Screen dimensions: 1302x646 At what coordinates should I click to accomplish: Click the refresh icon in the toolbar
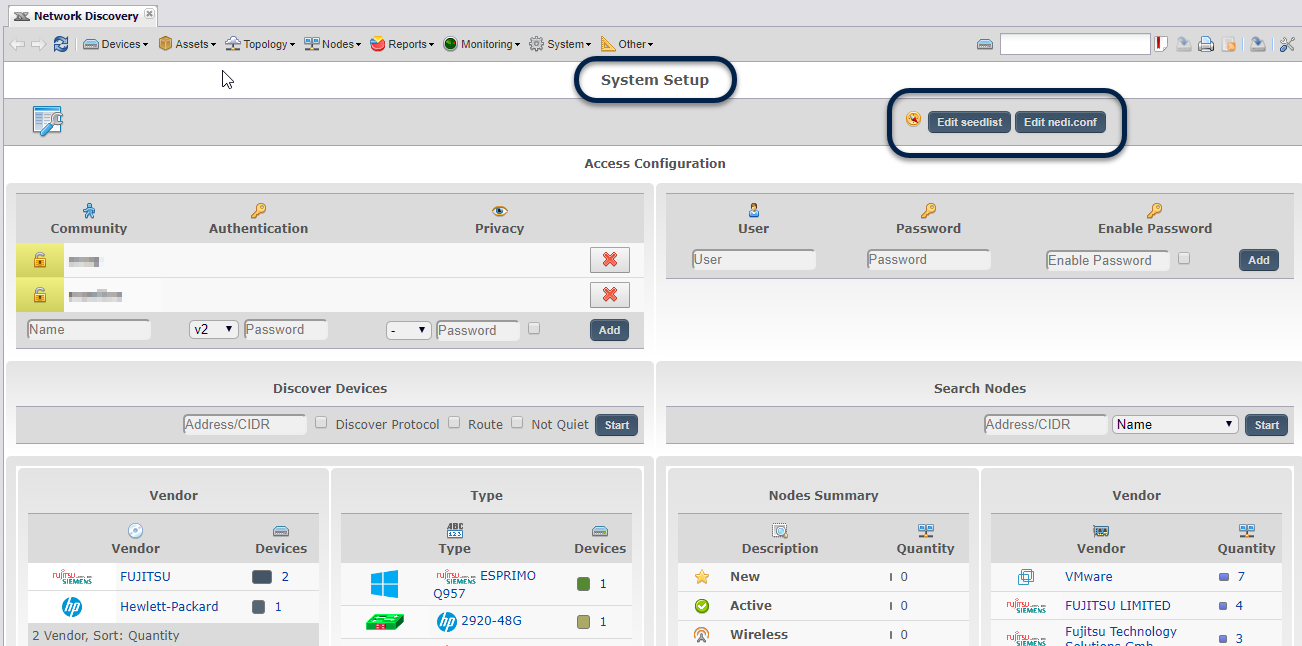pos(62,44)
